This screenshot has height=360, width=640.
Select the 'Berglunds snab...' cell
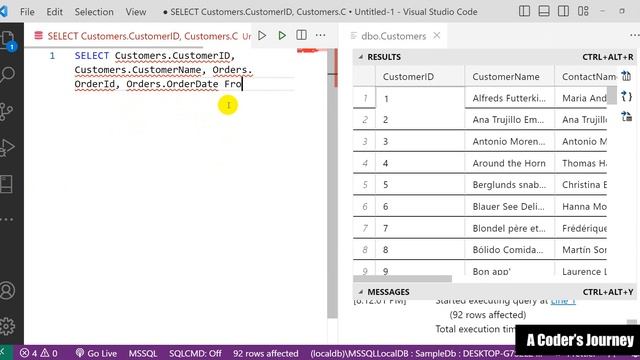tap(509, 185)
